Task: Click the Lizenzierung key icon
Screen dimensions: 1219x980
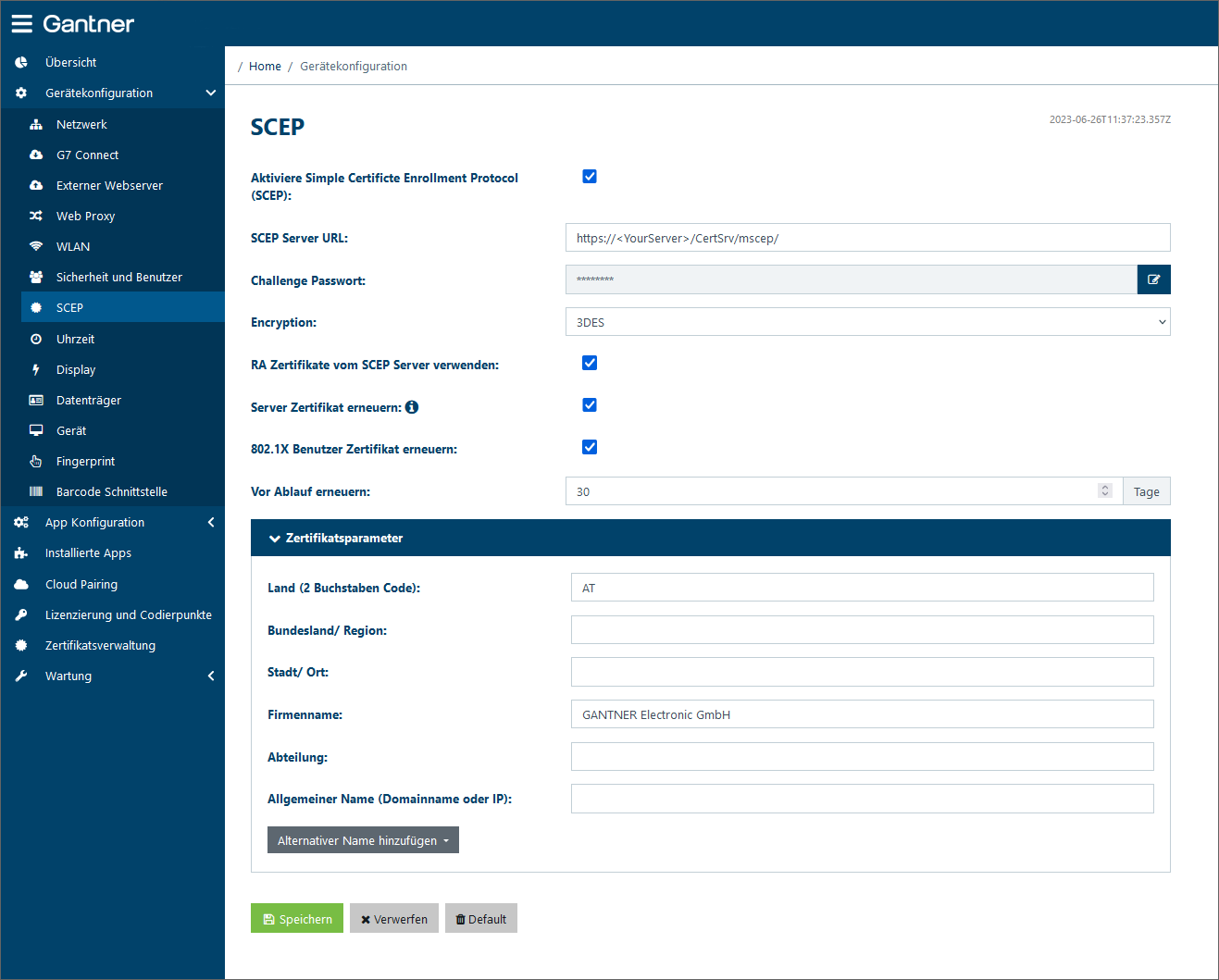Action: (x=21, y=614)
